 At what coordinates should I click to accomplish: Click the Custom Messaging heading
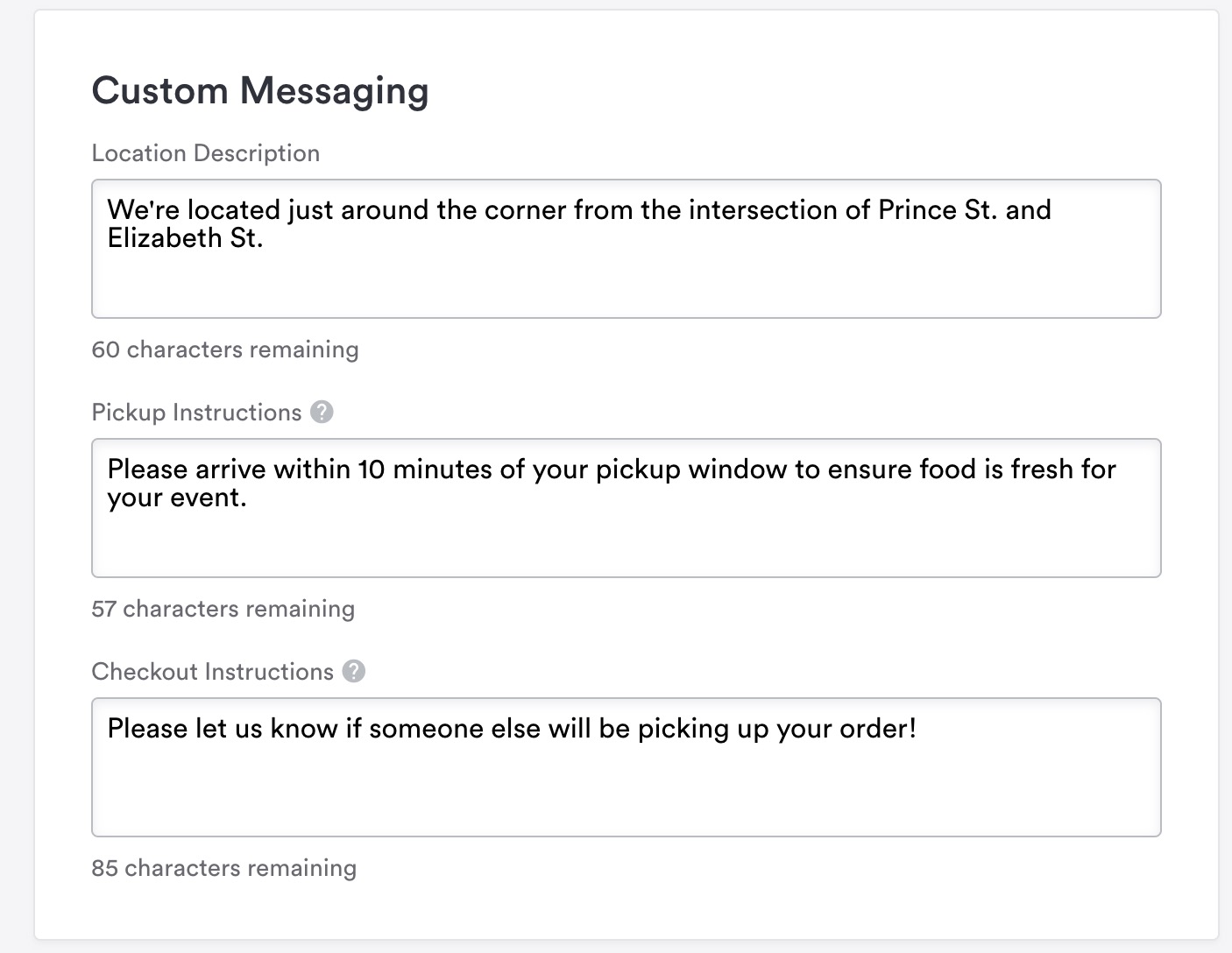(x=260, y=91)
